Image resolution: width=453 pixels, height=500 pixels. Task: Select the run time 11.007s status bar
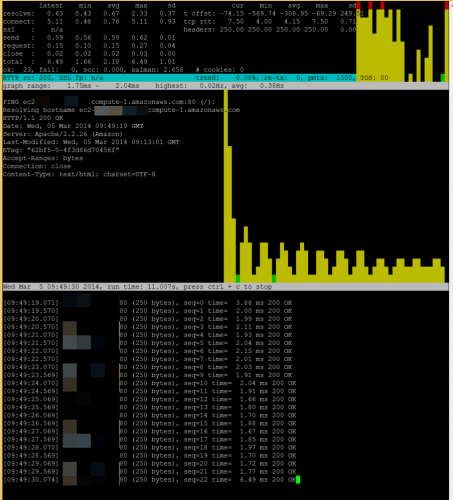tap(225, 287)
